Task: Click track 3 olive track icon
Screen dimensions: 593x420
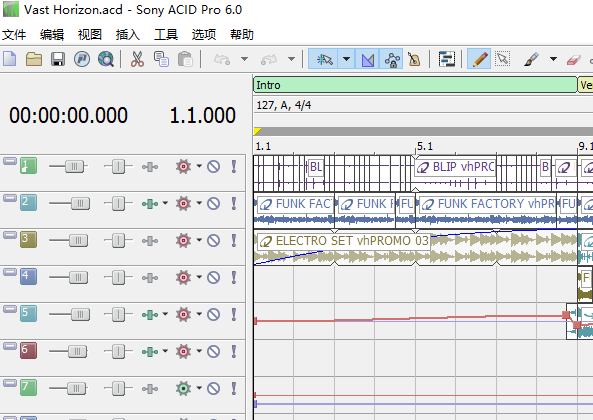Action: click(x=28, y=240)
